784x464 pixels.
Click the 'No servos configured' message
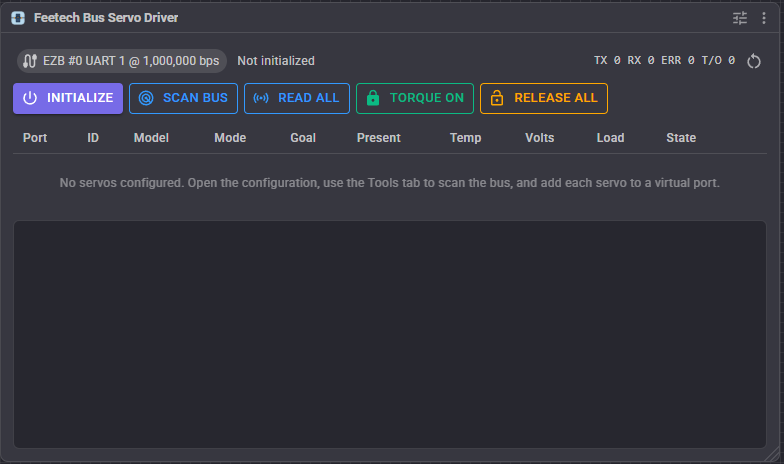click(x=390, y=183)
